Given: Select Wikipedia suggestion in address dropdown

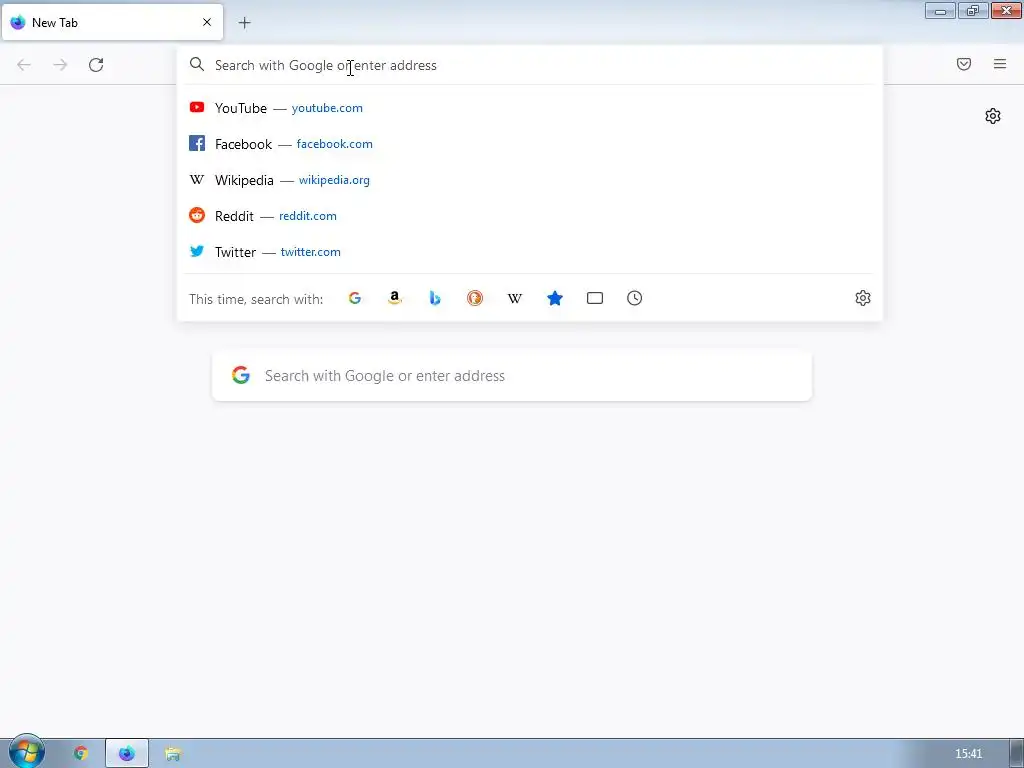Looking at the screenshot, I should click(530, 180).
